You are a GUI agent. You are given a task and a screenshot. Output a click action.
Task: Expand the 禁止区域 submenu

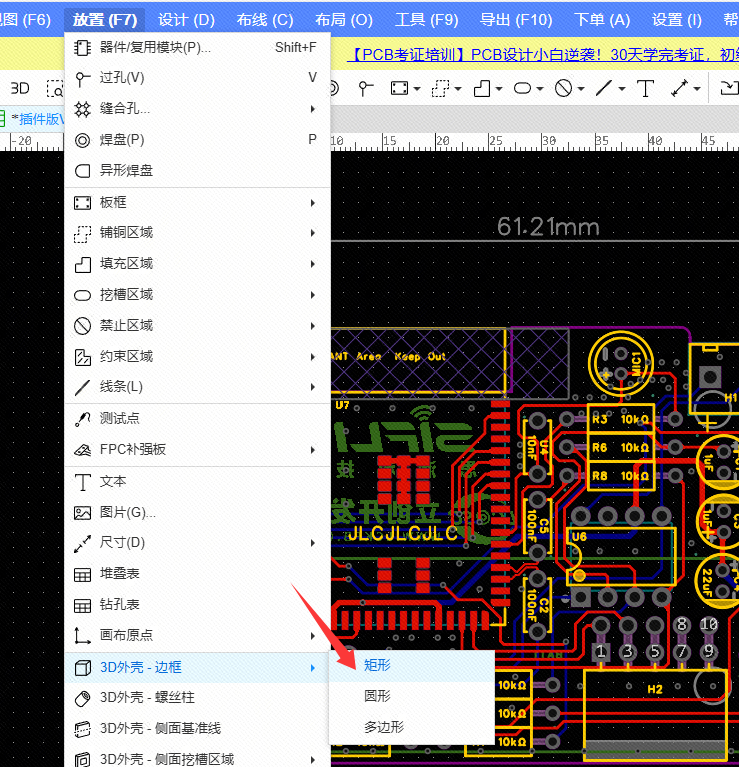pos(127,326)
